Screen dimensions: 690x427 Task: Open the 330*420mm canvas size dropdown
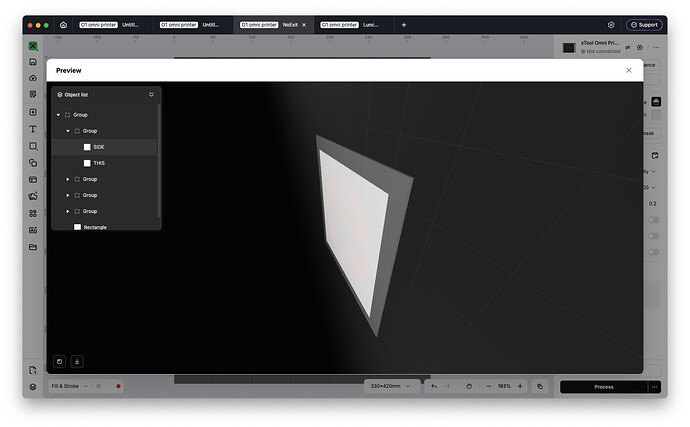pos(390,387)
